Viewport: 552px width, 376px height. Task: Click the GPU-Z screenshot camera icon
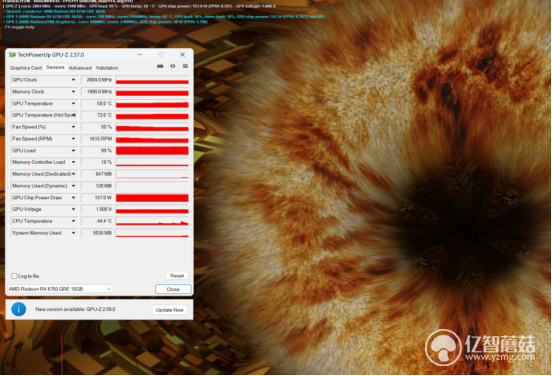tap(160, 66)
